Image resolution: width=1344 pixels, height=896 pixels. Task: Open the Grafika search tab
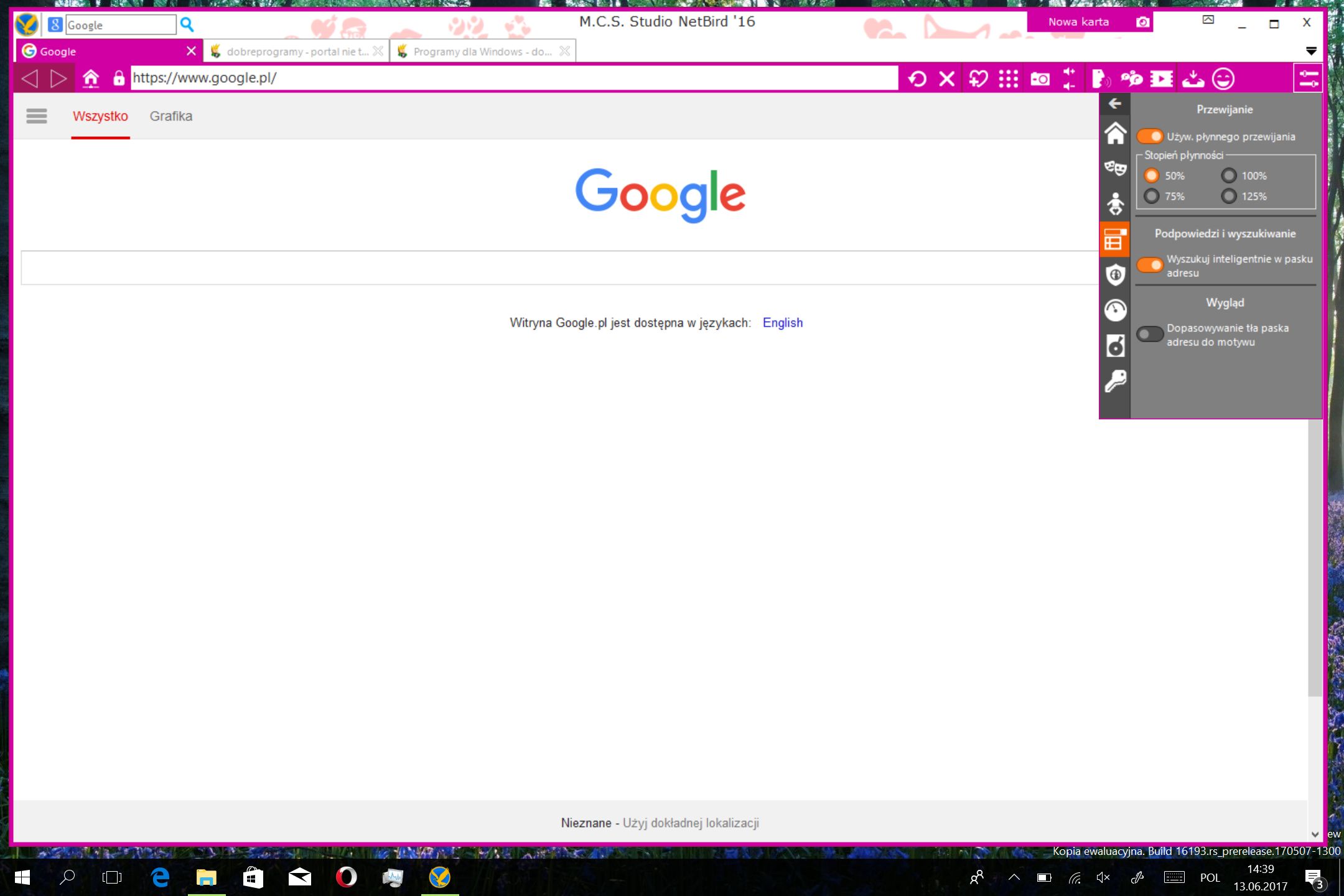click(x=170, y=116)
